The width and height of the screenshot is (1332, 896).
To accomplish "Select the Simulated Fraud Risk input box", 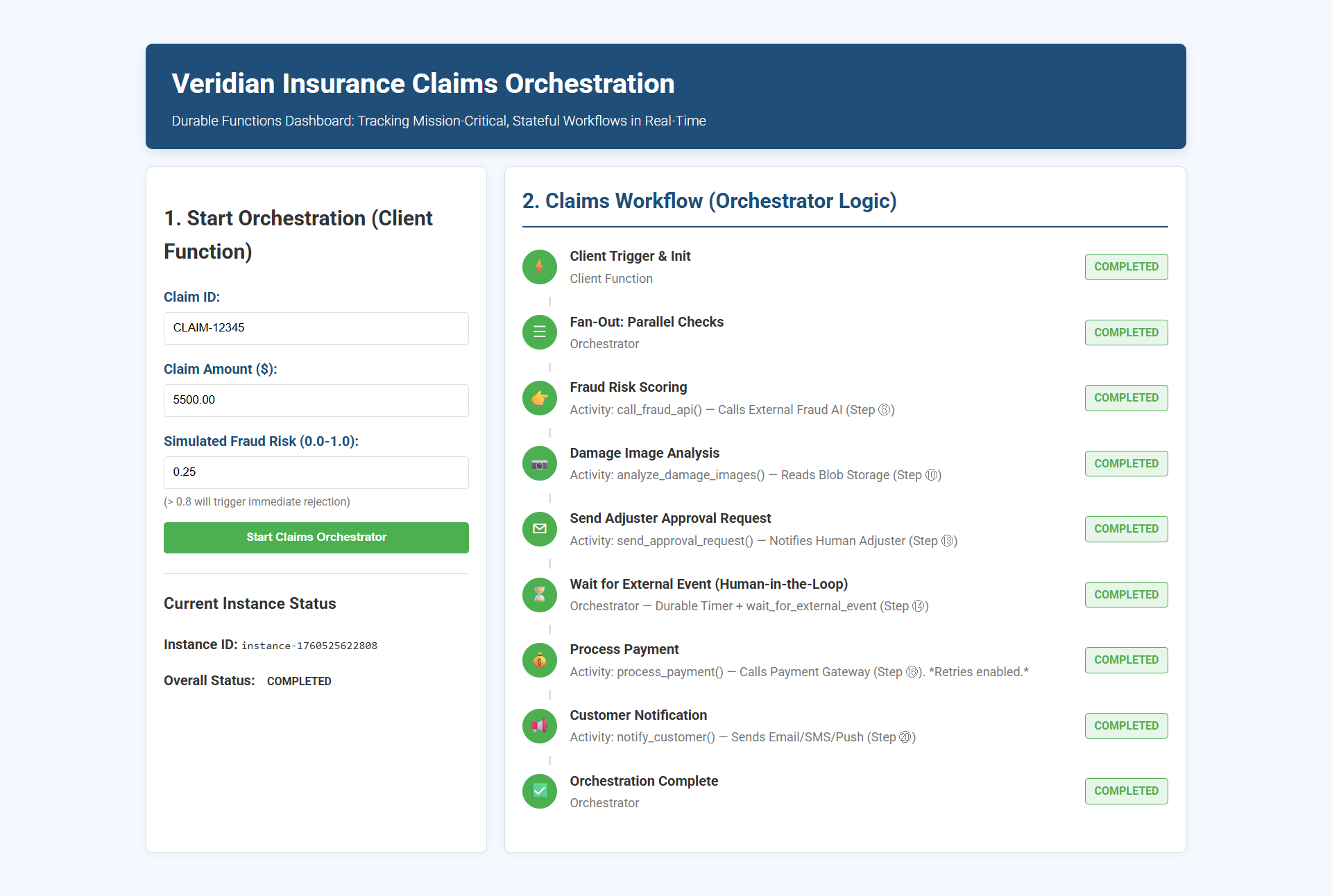I will (316, 472).
